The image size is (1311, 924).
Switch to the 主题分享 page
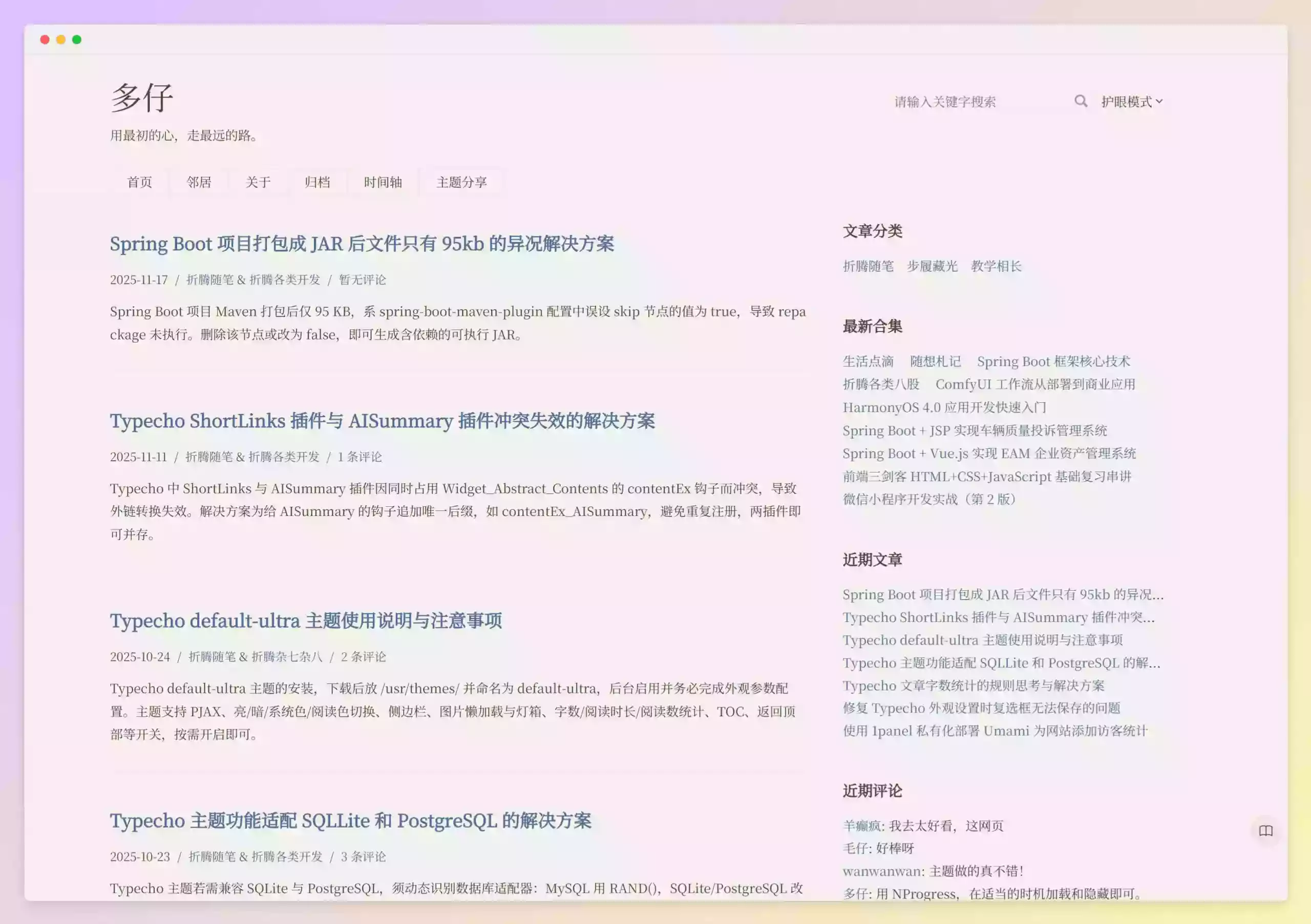click(x=462, y=183)
